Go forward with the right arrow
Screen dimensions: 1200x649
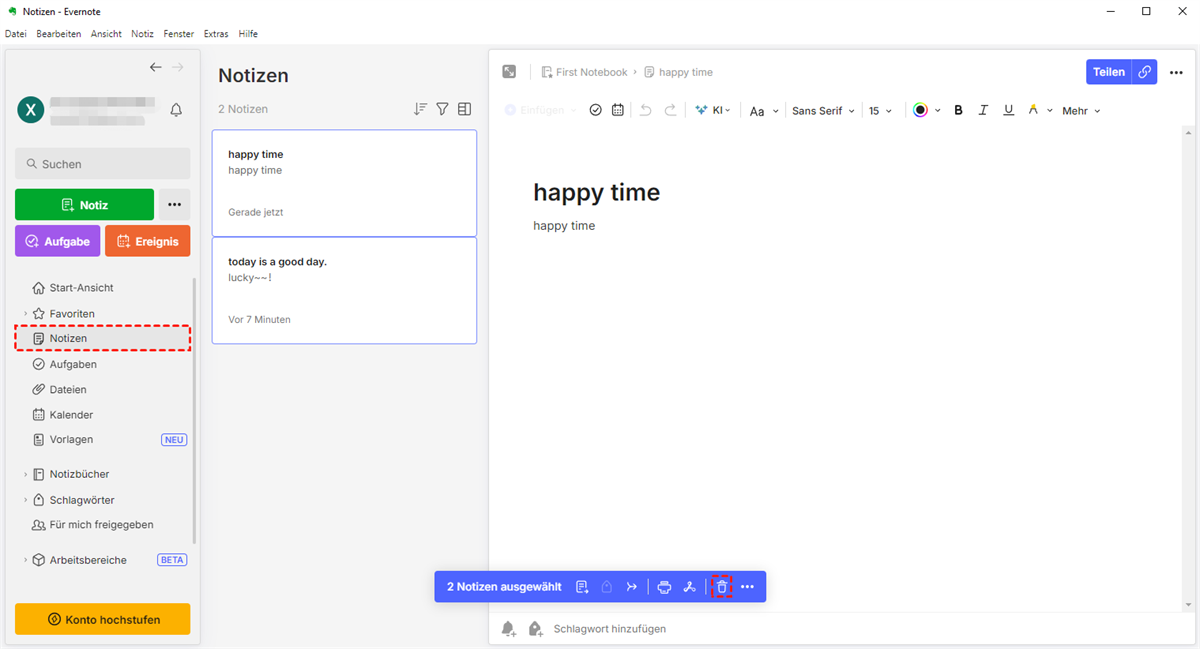click(178, 67)
